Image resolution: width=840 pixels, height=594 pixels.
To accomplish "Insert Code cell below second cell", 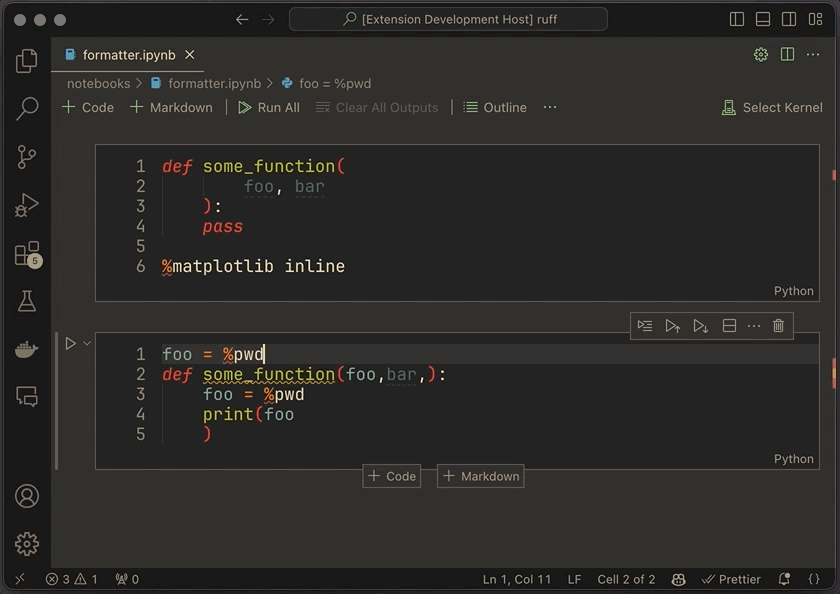I will 392,476.
